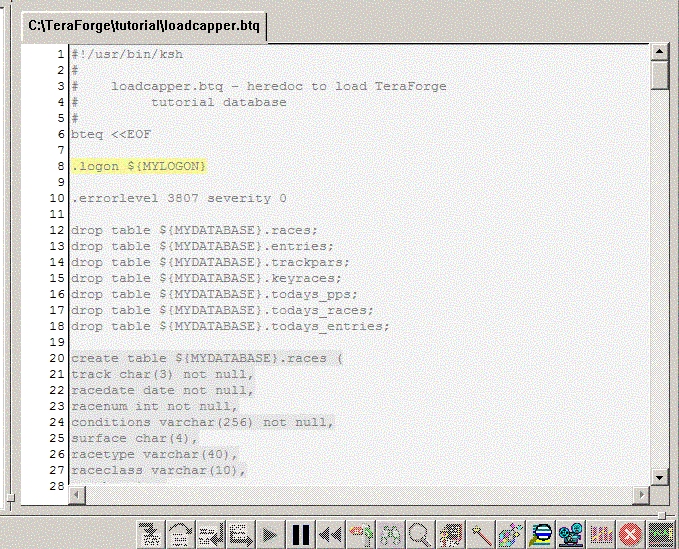Click the 'racetype varchar(40),' line
679x549 pixels.
(x=155, y=455)
